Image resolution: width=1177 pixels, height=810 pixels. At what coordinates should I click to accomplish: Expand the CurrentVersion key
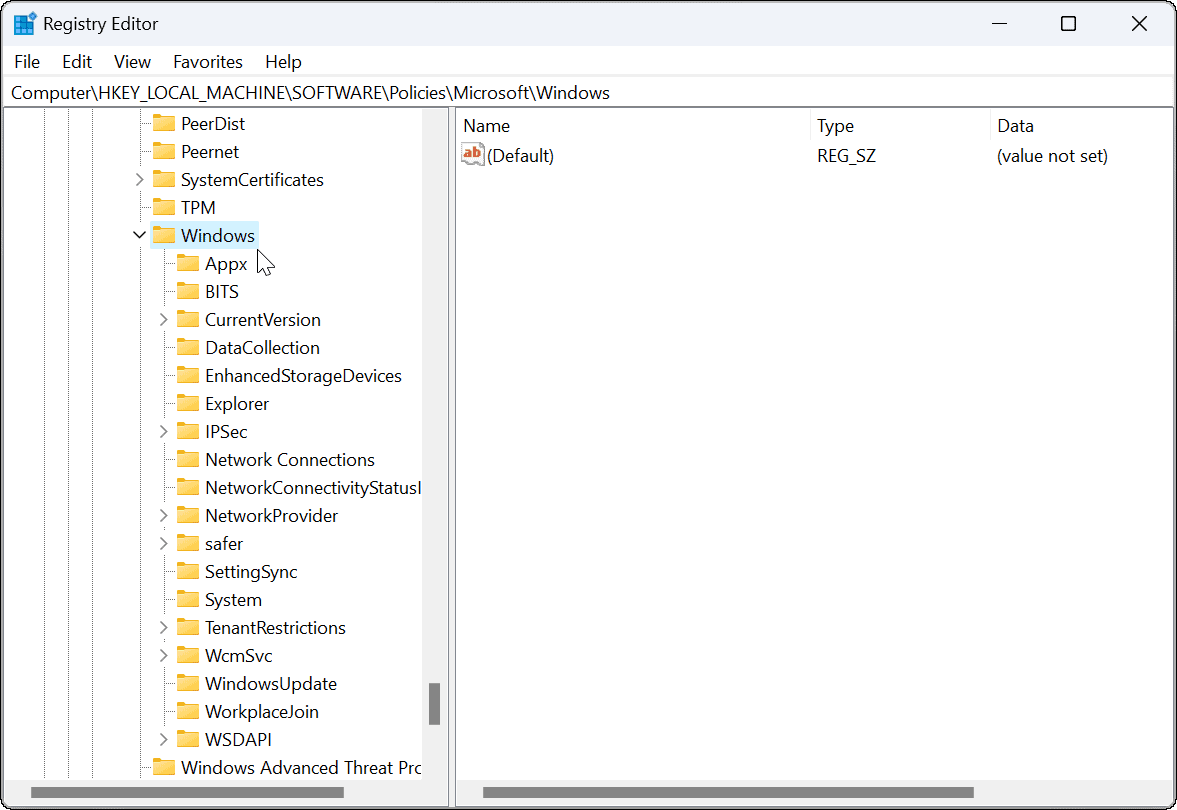(x=164, y=320)
